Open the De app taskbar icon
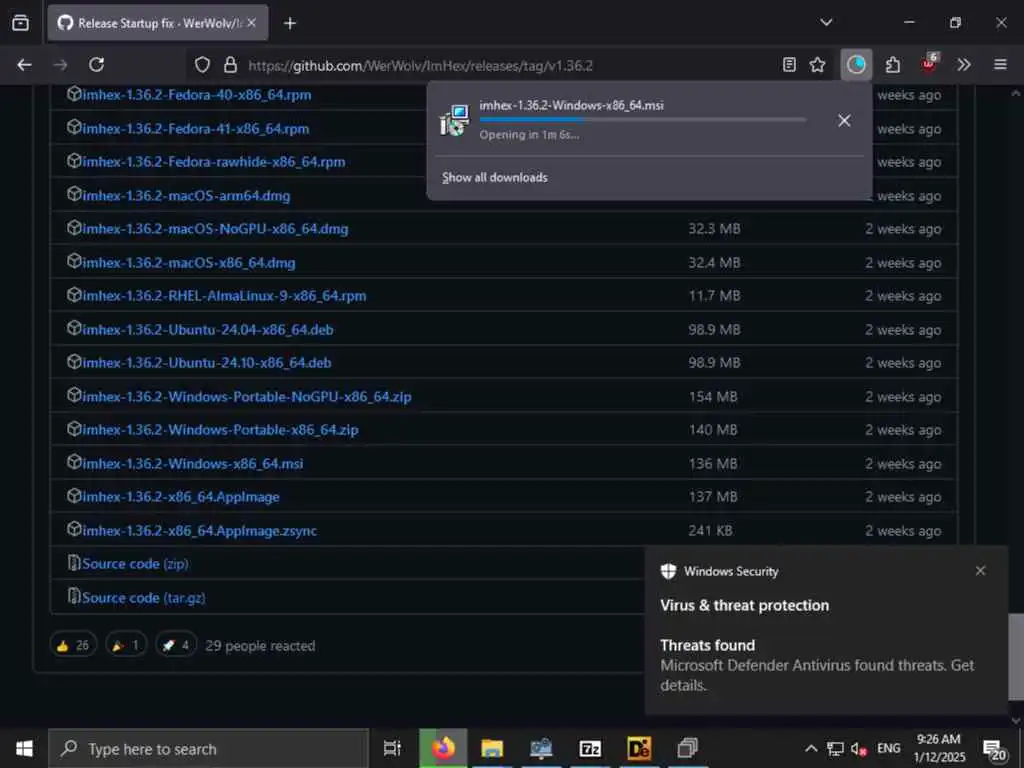The height and width of the screenshot is (768, 1024). click(x=638, y=748)
